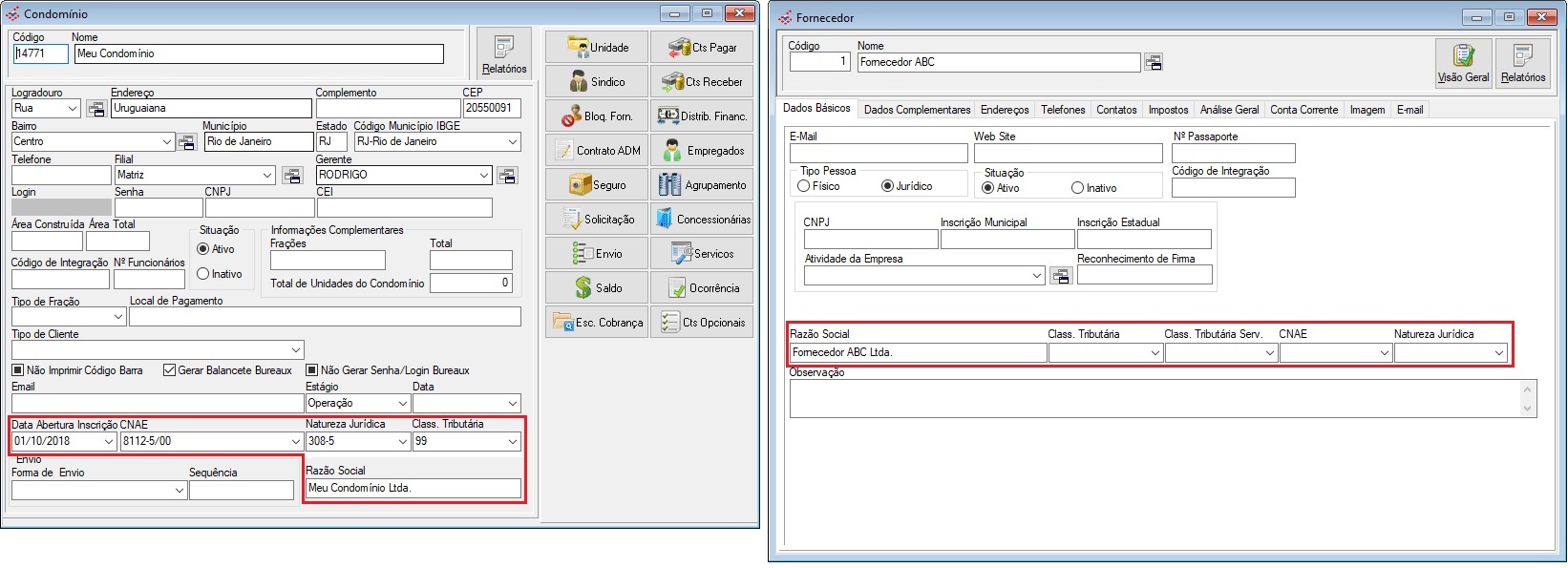
Task: Open Empregados employees screen
Action: [702, 151]
